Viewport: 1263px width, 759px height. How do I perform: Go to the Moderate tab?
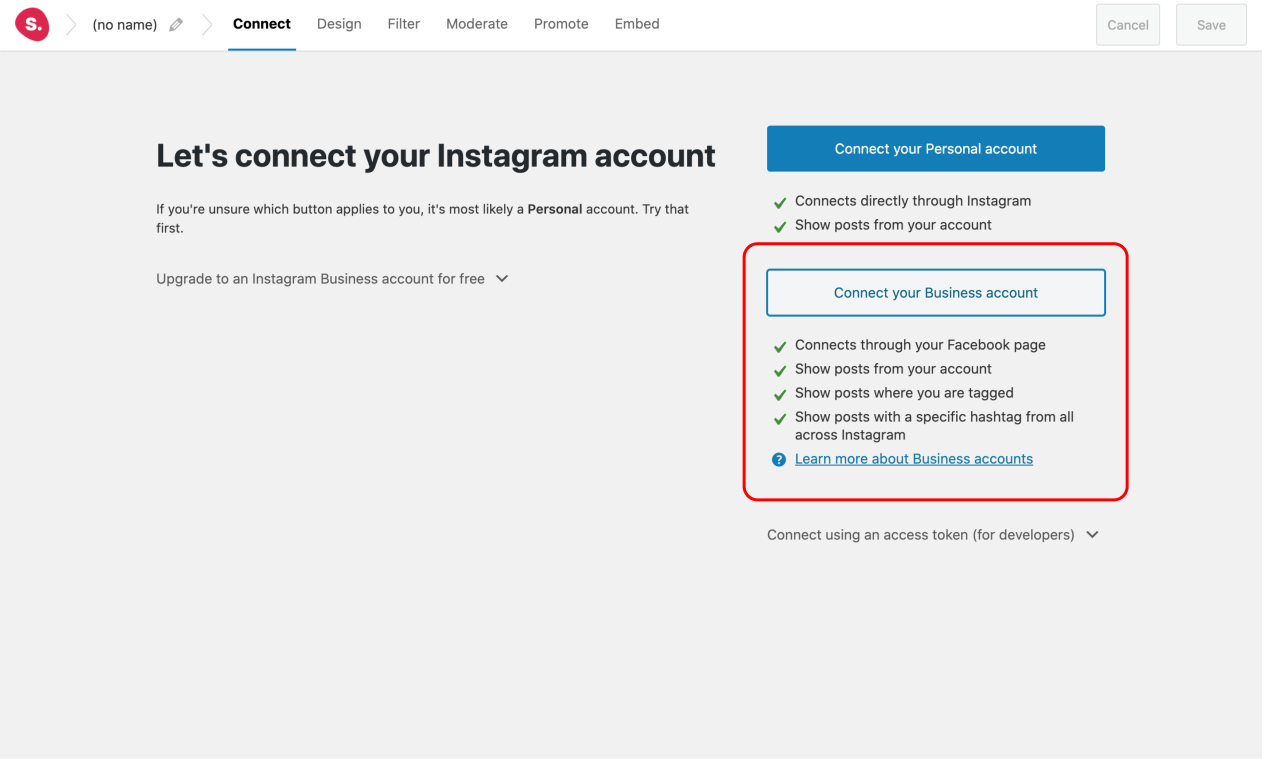(x=477, y=24)
